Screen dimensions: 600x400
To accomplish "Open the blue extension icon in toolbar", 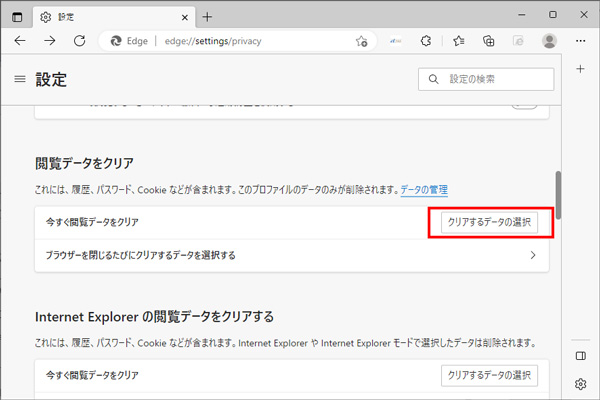I will (x=396, y=41).
